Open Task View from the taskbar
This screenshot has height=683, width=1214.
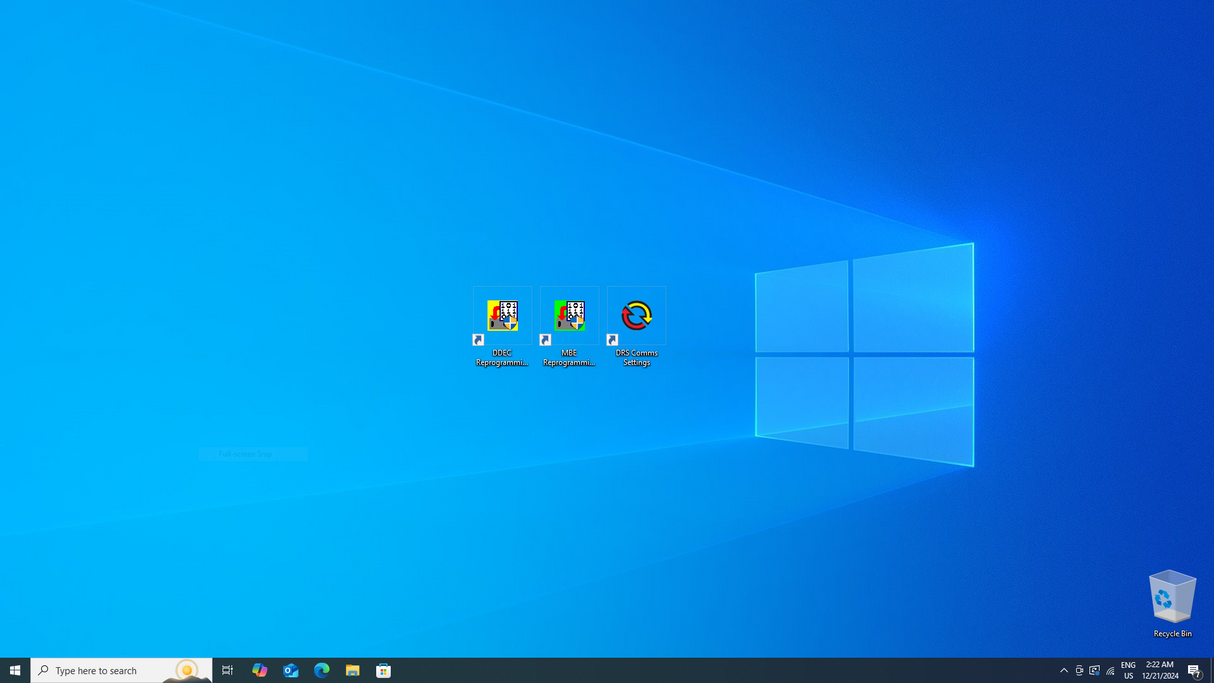click(227, 670)
